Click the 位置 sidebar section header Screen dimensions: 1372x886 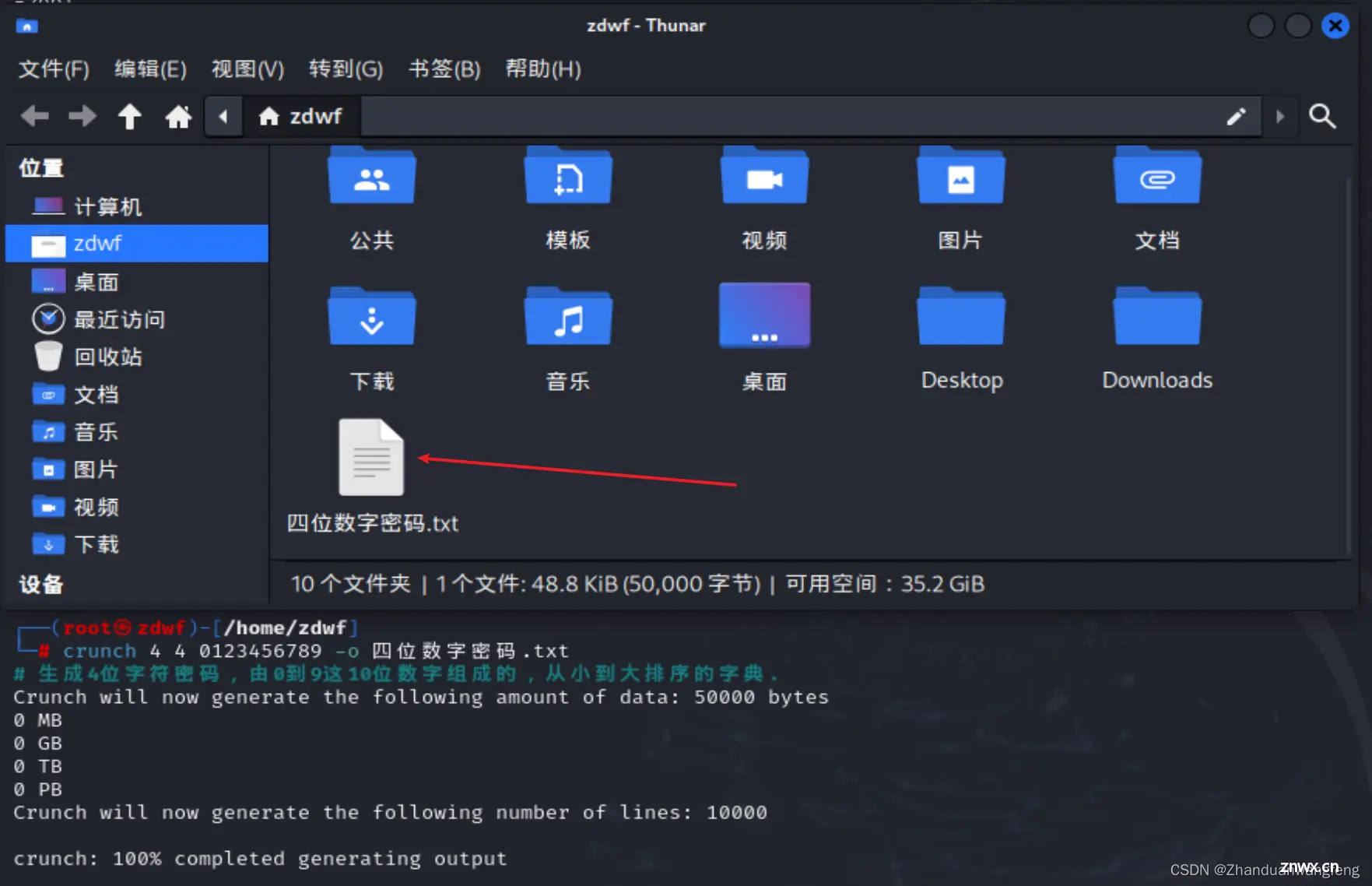point(41,168)
